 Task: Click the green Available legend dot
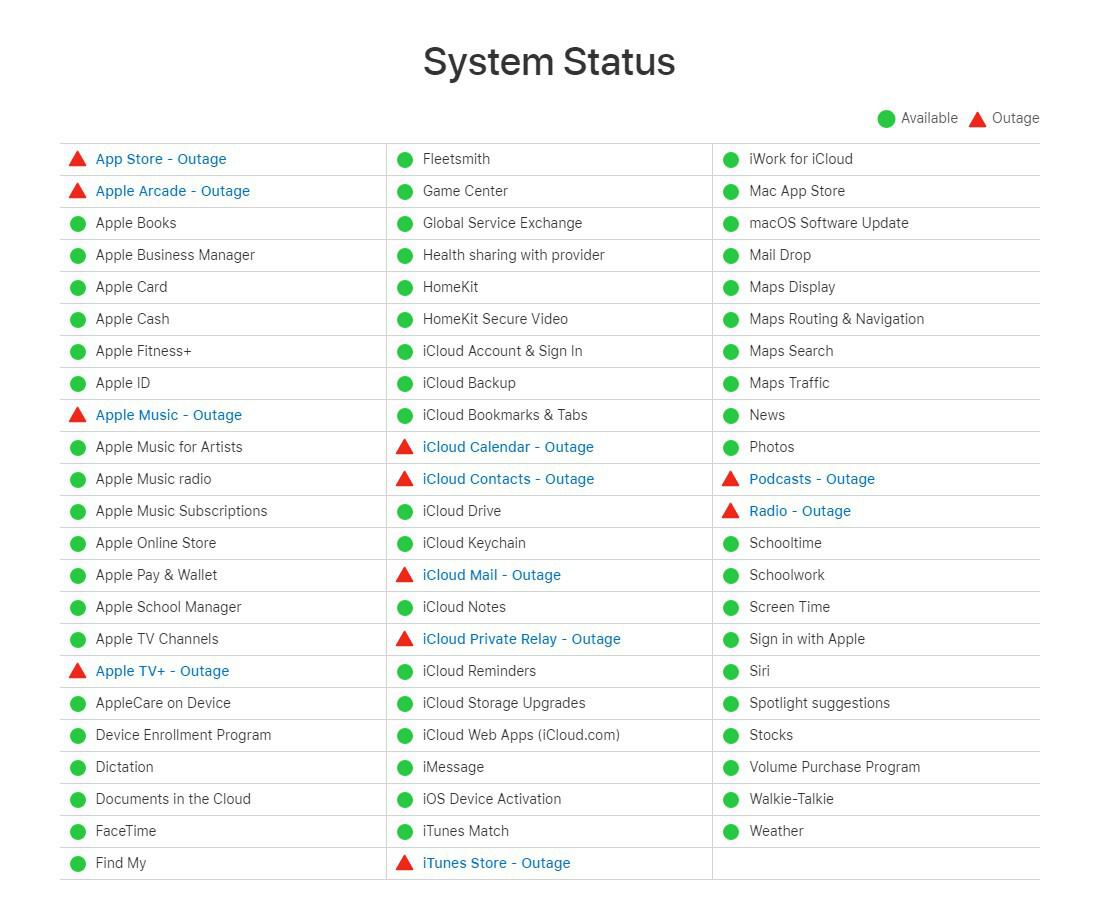(x=886, y=119)
